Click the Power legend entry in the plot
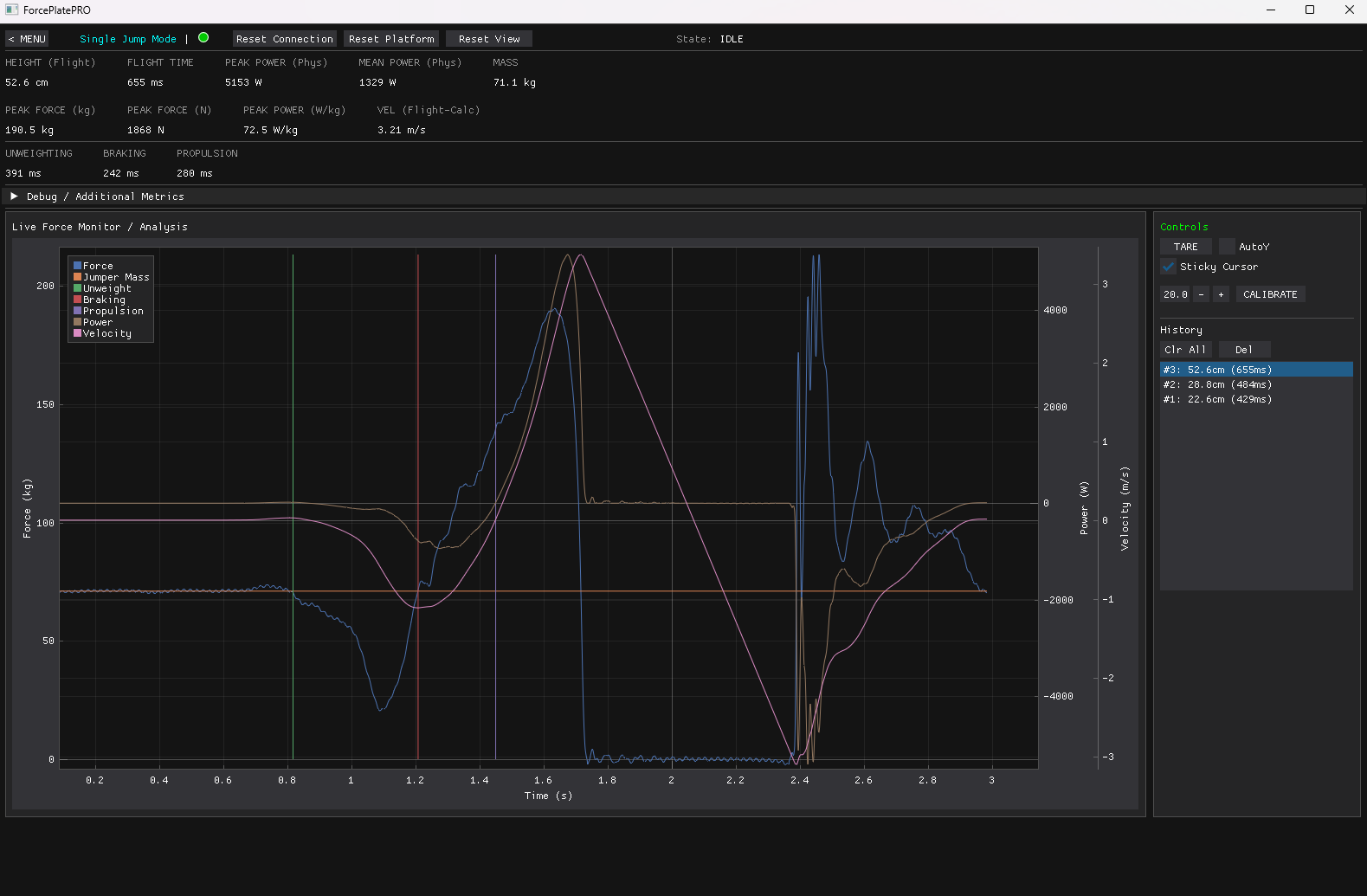This screenshot has height=896, width=1367. tap(97, 322)
